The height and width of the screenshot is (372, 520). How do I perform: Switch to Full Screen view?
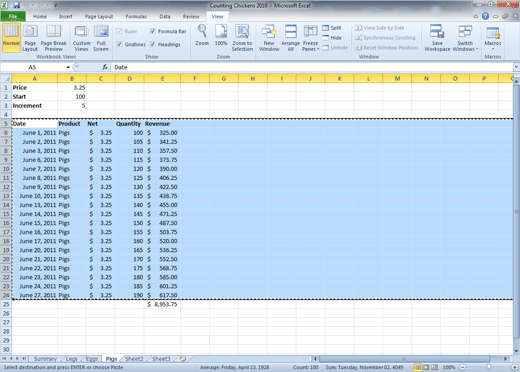(x=101, y=38)
